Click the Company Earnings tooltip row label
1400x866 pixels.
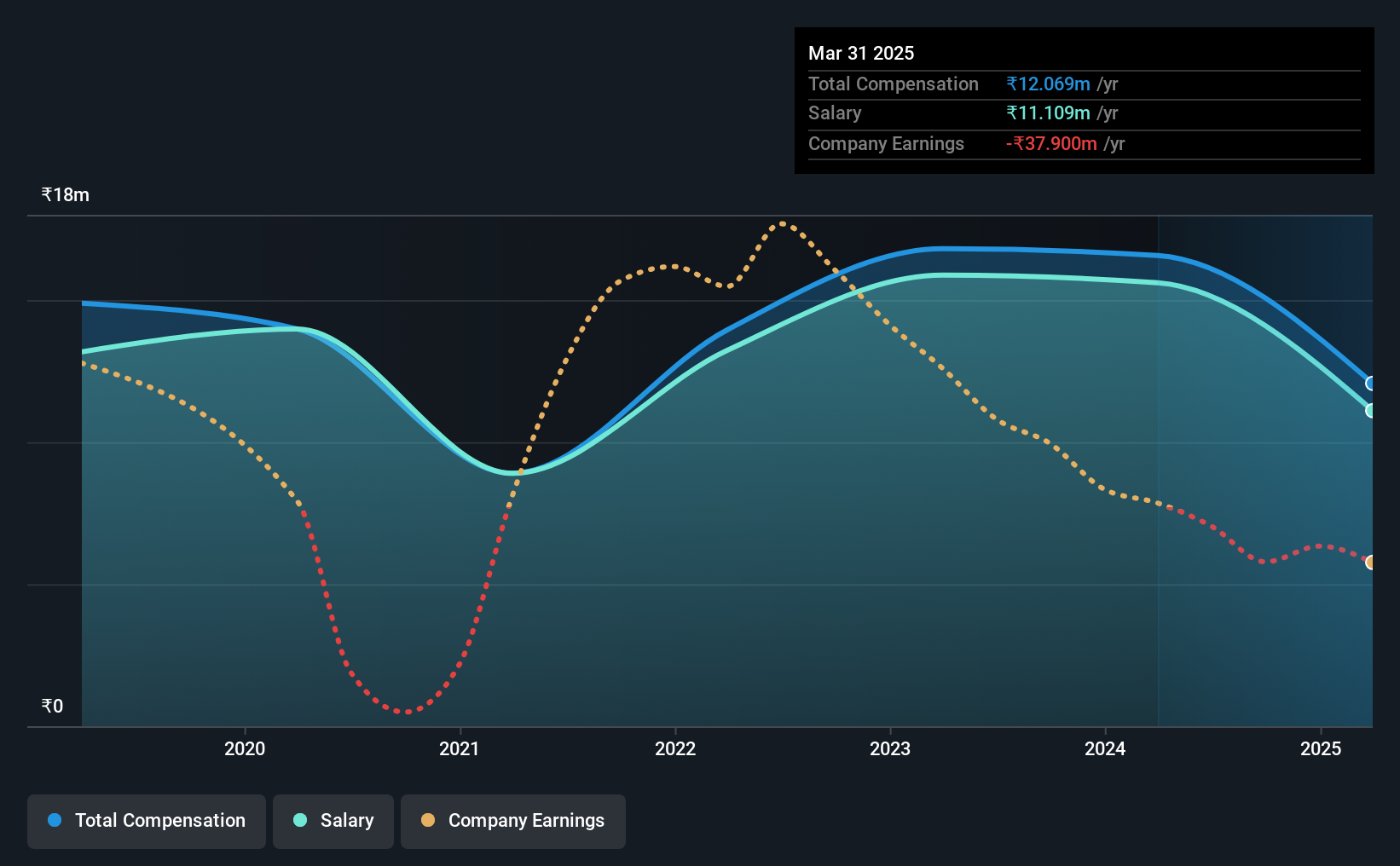point(886,143)
